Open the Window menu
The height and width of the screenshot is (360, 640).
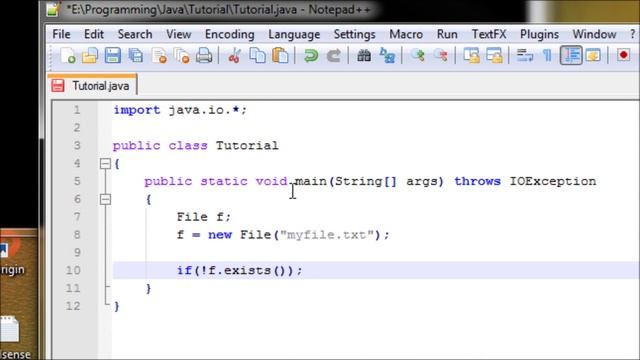point(594,34)
